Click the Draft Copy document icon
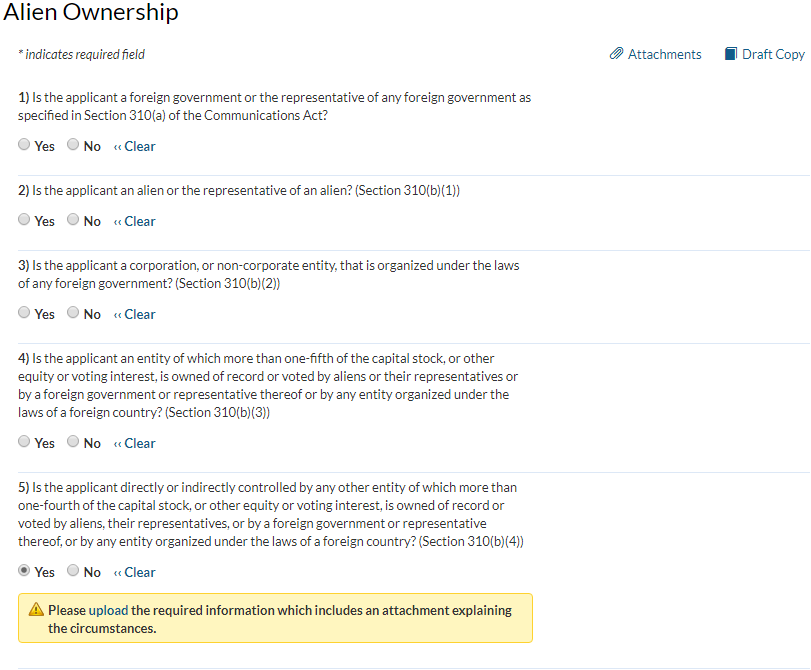The image size is (811, 670). tap(730, 54)
